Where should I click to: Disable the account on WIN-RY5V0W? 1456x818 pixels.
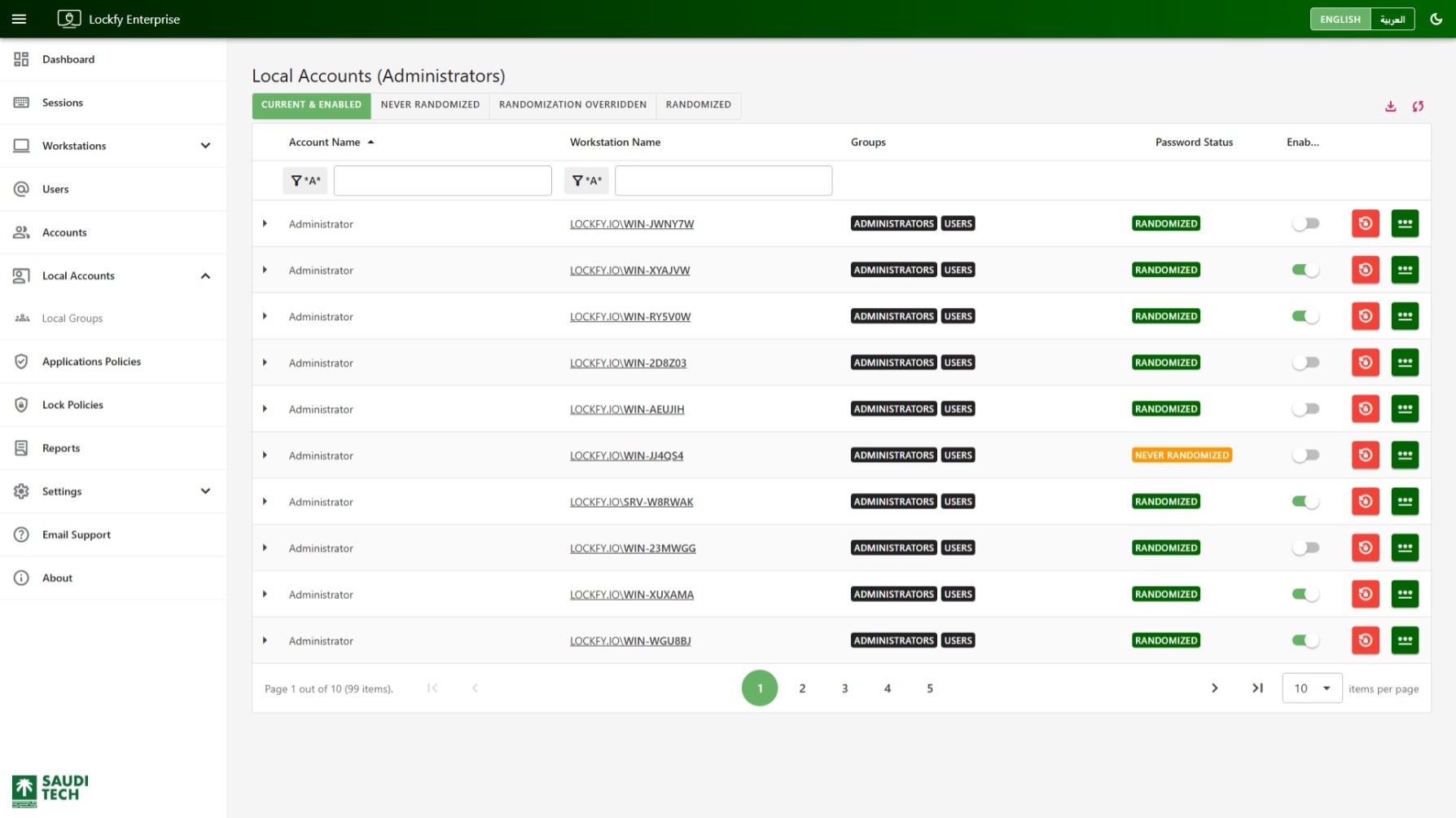pos(1305,316)
